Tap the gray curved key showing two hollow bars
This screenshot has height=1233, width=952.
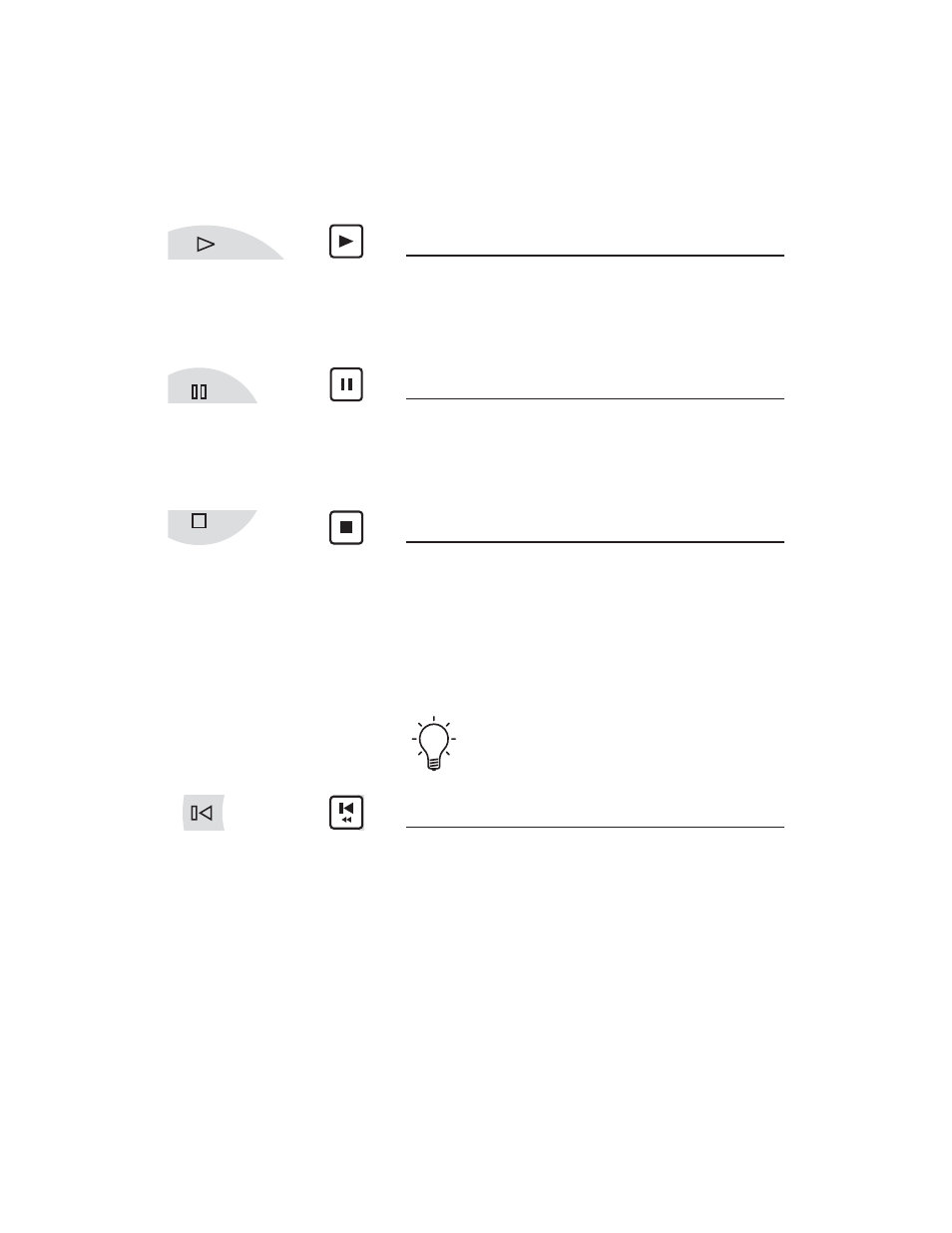coord(212,386)
